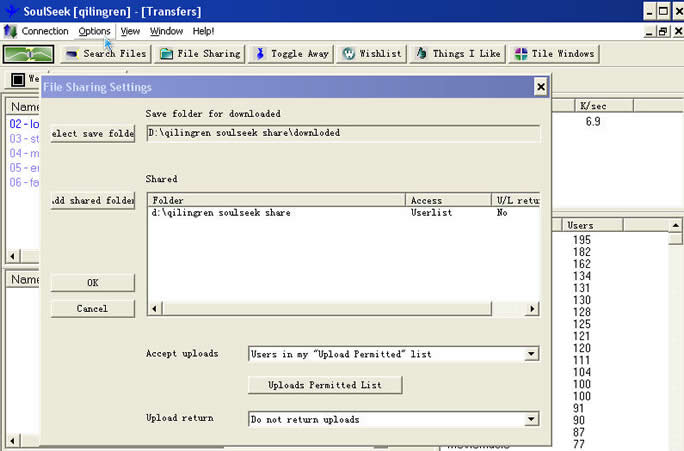Click the Search Files toolbar button

click(106, 54)
